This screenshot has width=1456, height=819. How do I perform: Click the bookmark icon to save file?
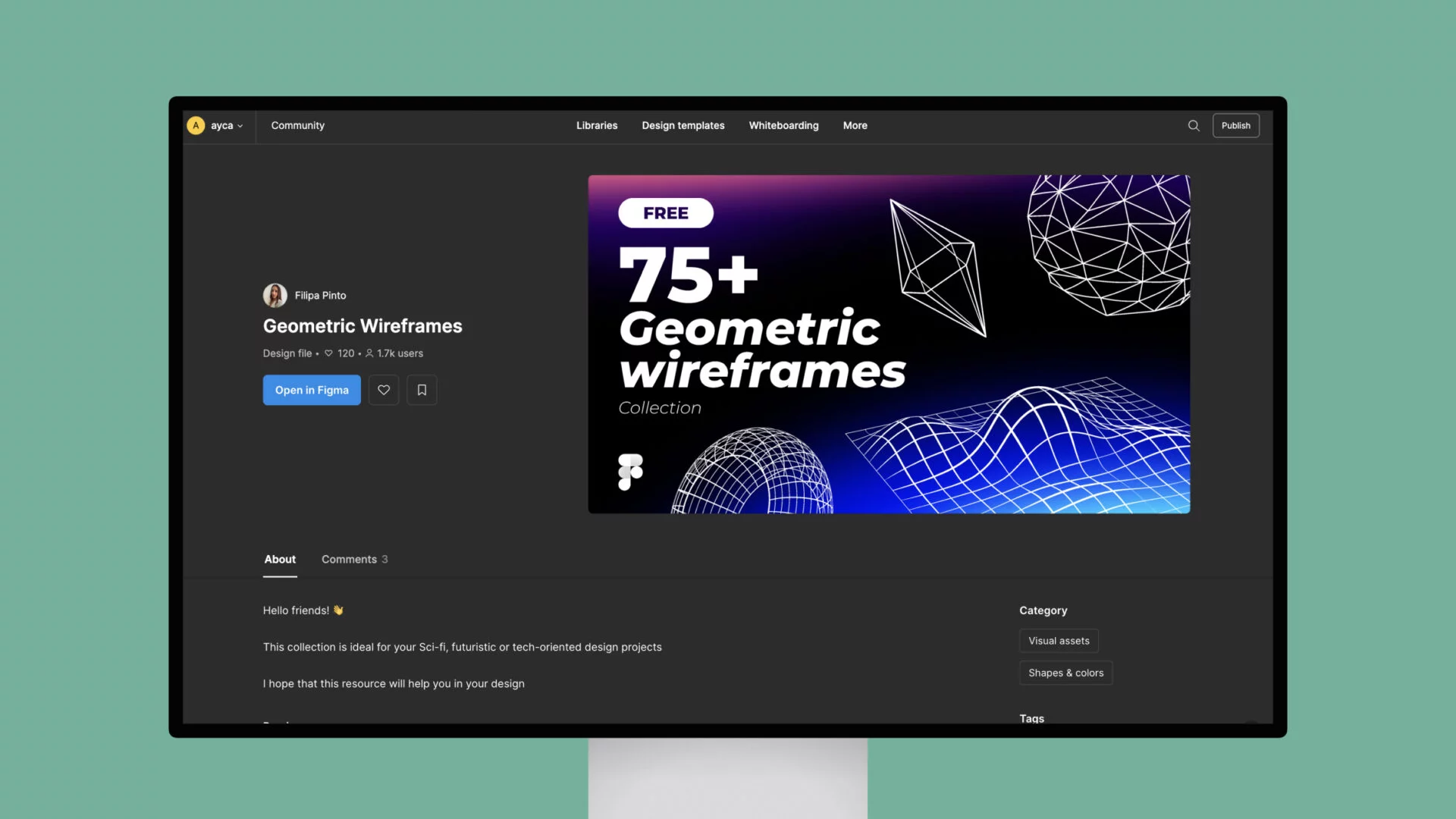coord(421,390)
